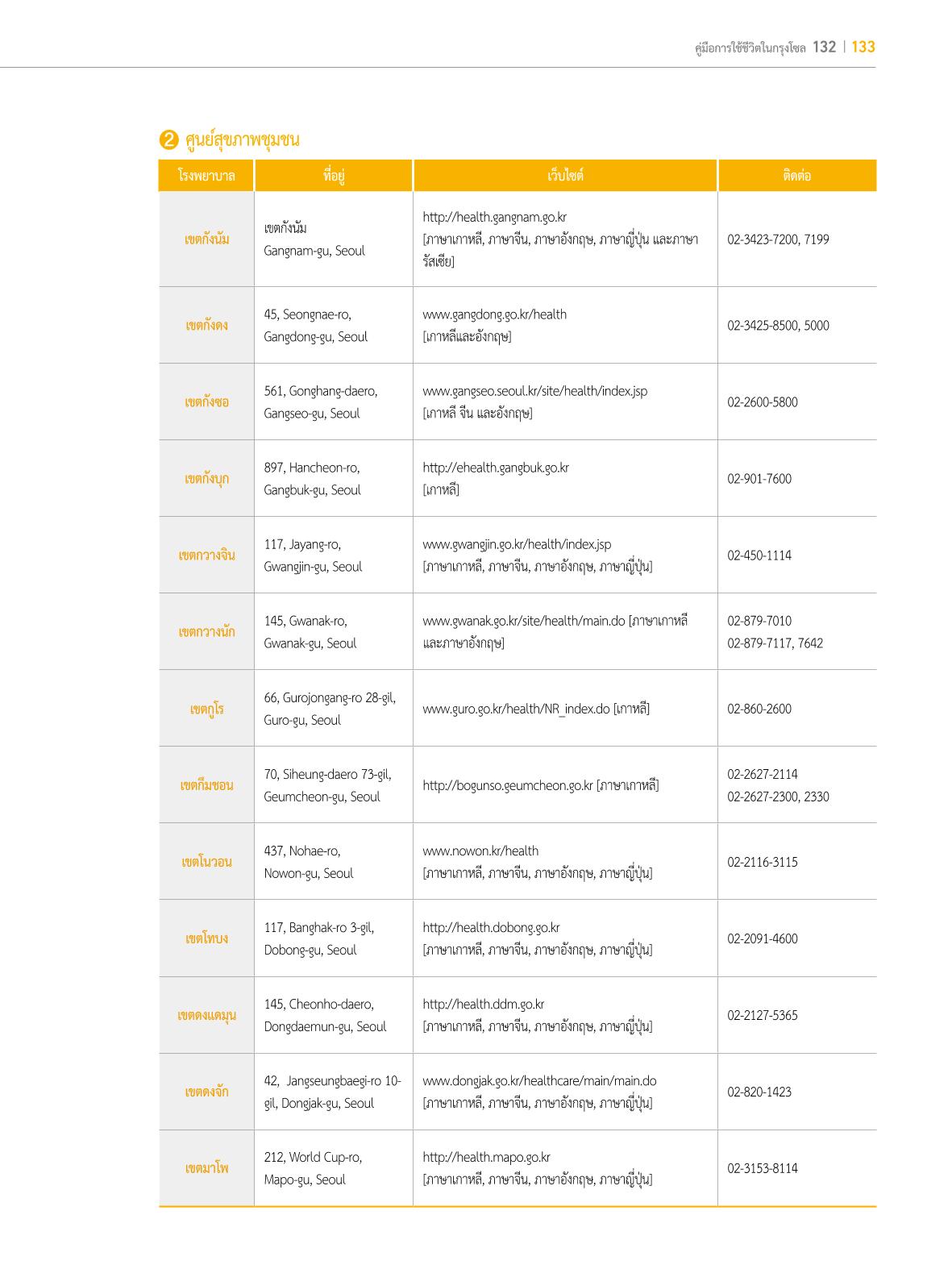Open the www.gangdong.go.kr/health link

coord(494,314)
